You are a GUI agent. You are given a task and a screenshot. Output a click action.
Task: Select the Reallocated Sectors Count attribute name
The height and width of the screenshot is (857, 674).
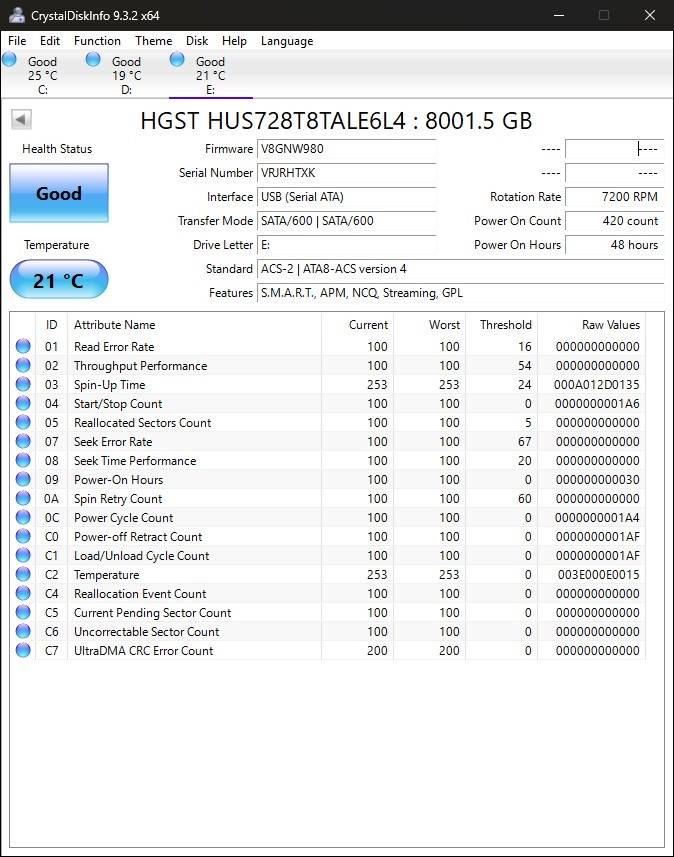coord(143,422)
